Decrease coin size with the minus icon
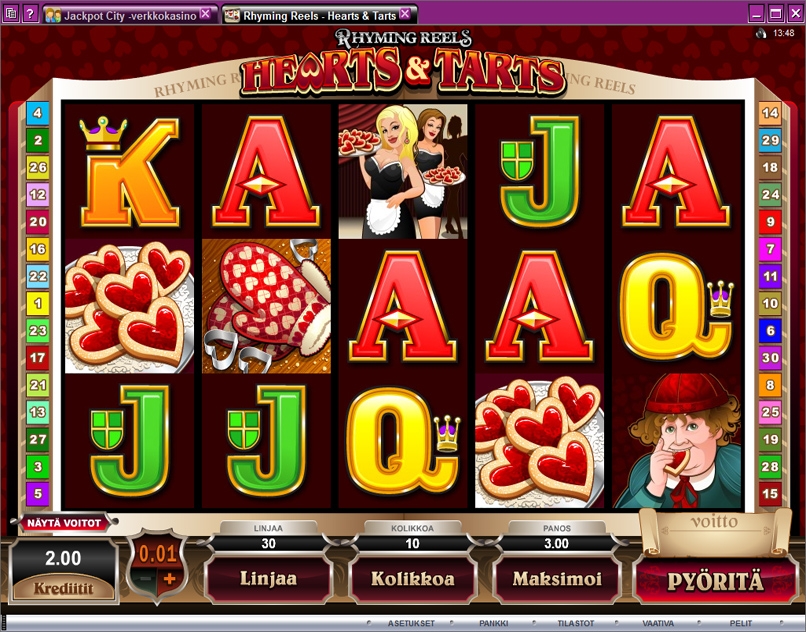The image size is (806, 632). pos(145,579)
